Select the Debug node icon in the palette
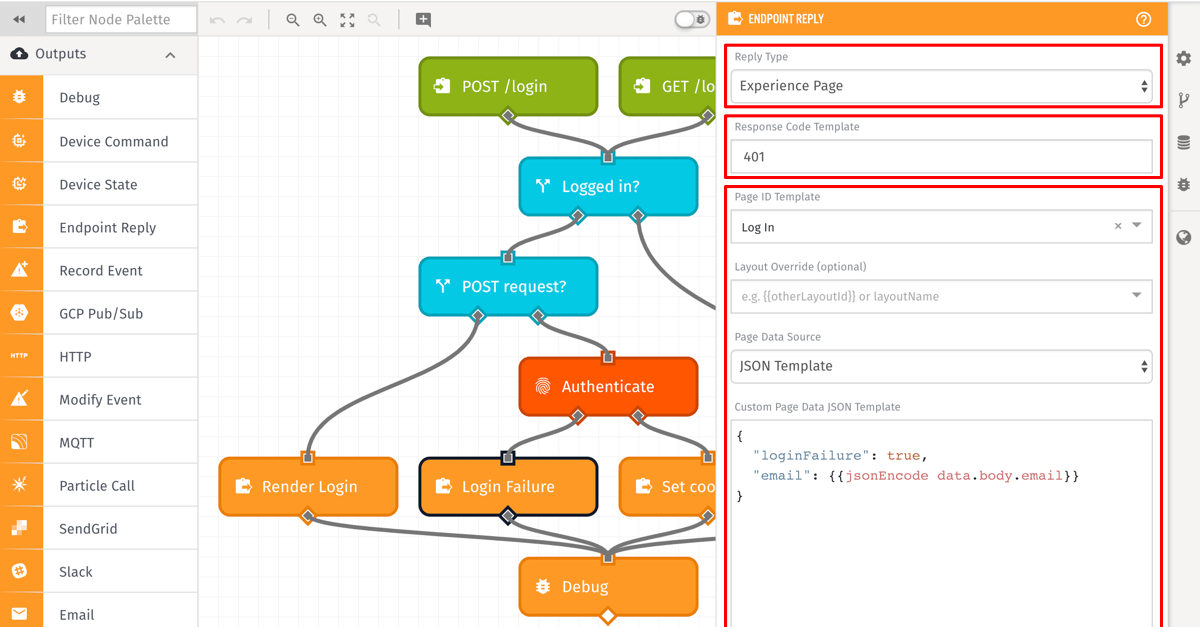This screenshot has width=1200, height=627. click(x=19, y=98)
